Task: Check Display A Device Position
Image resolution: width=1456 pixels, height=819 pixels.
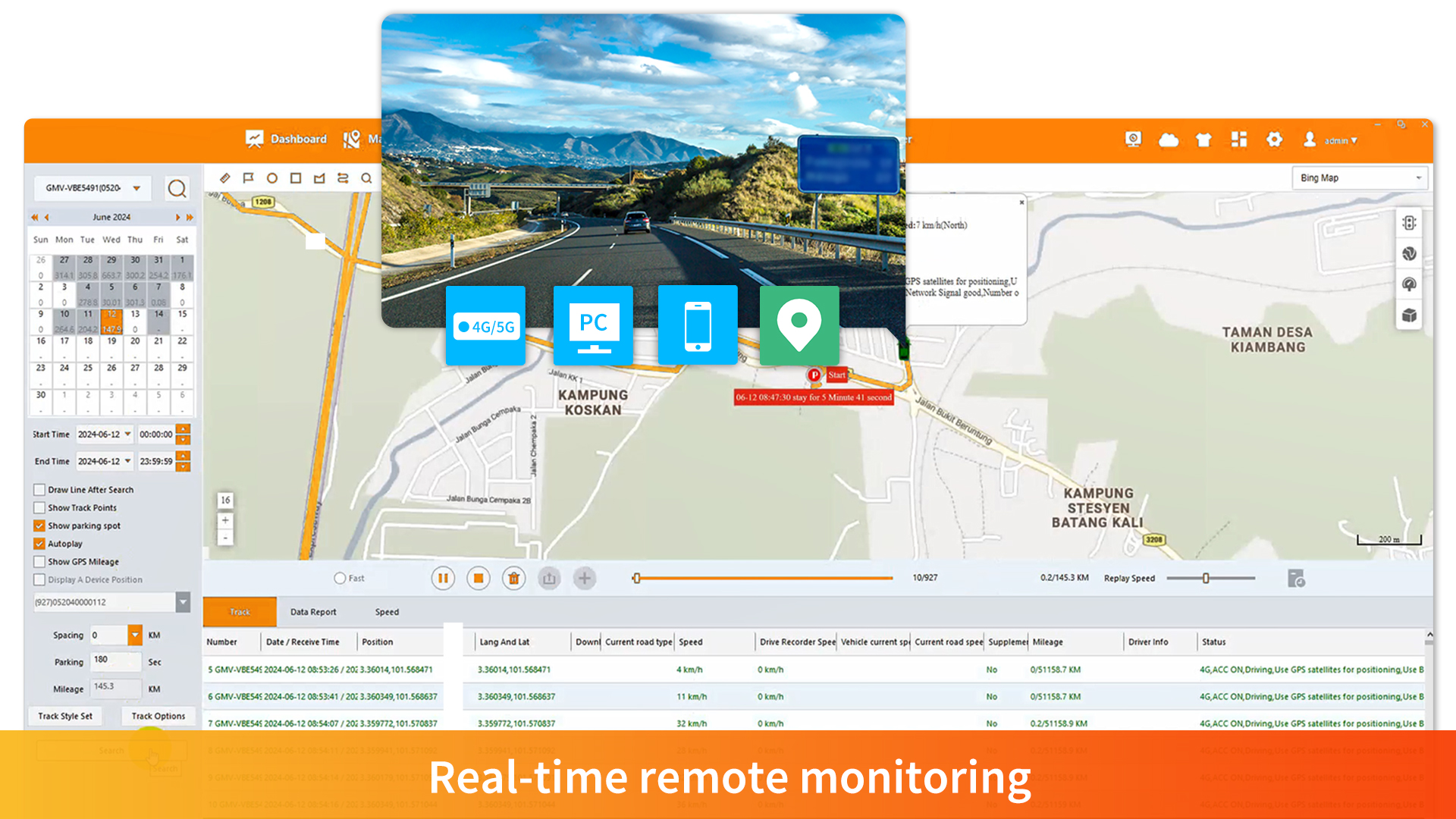Action: pos(39,580)
